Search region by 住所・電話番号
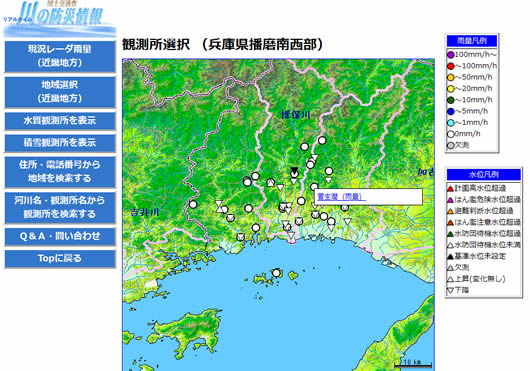Image resolution: width=530 pixels, height=371 pixels. (60, 172)
